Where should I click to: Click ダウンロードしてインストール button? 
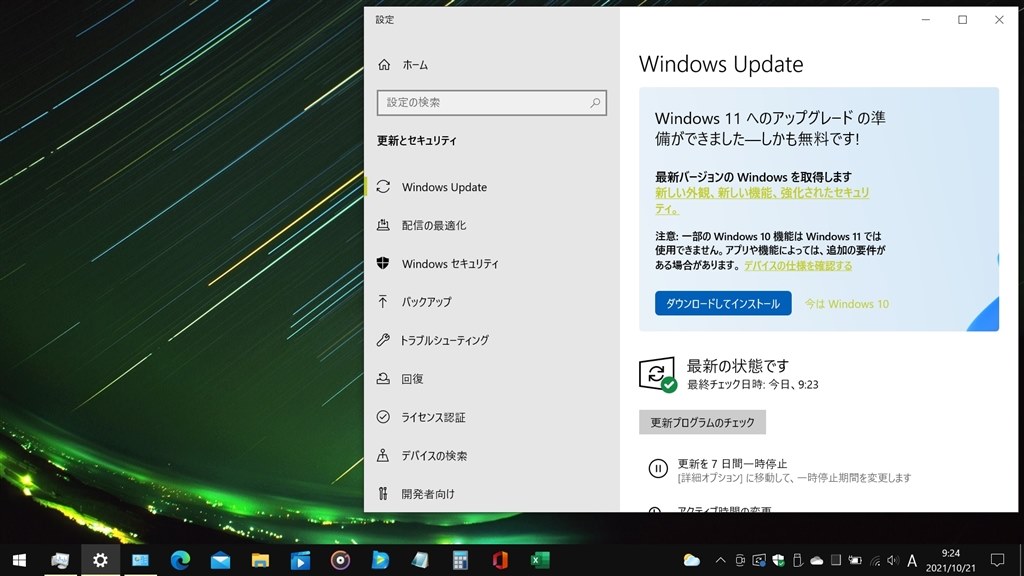(x=723, y=304)
